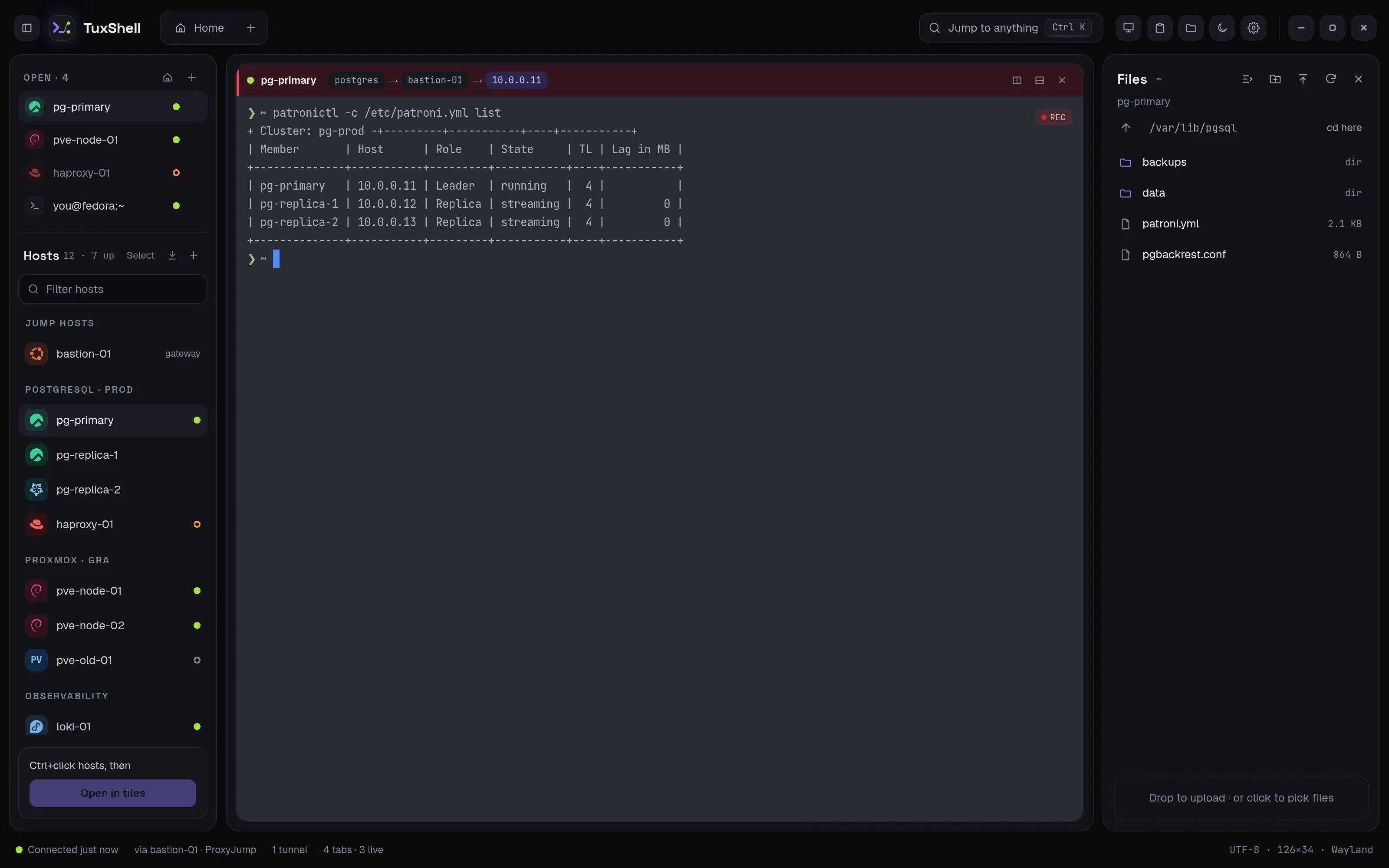
Task: Split terminal pane horizontally icon
Action: coord(1040,80)
